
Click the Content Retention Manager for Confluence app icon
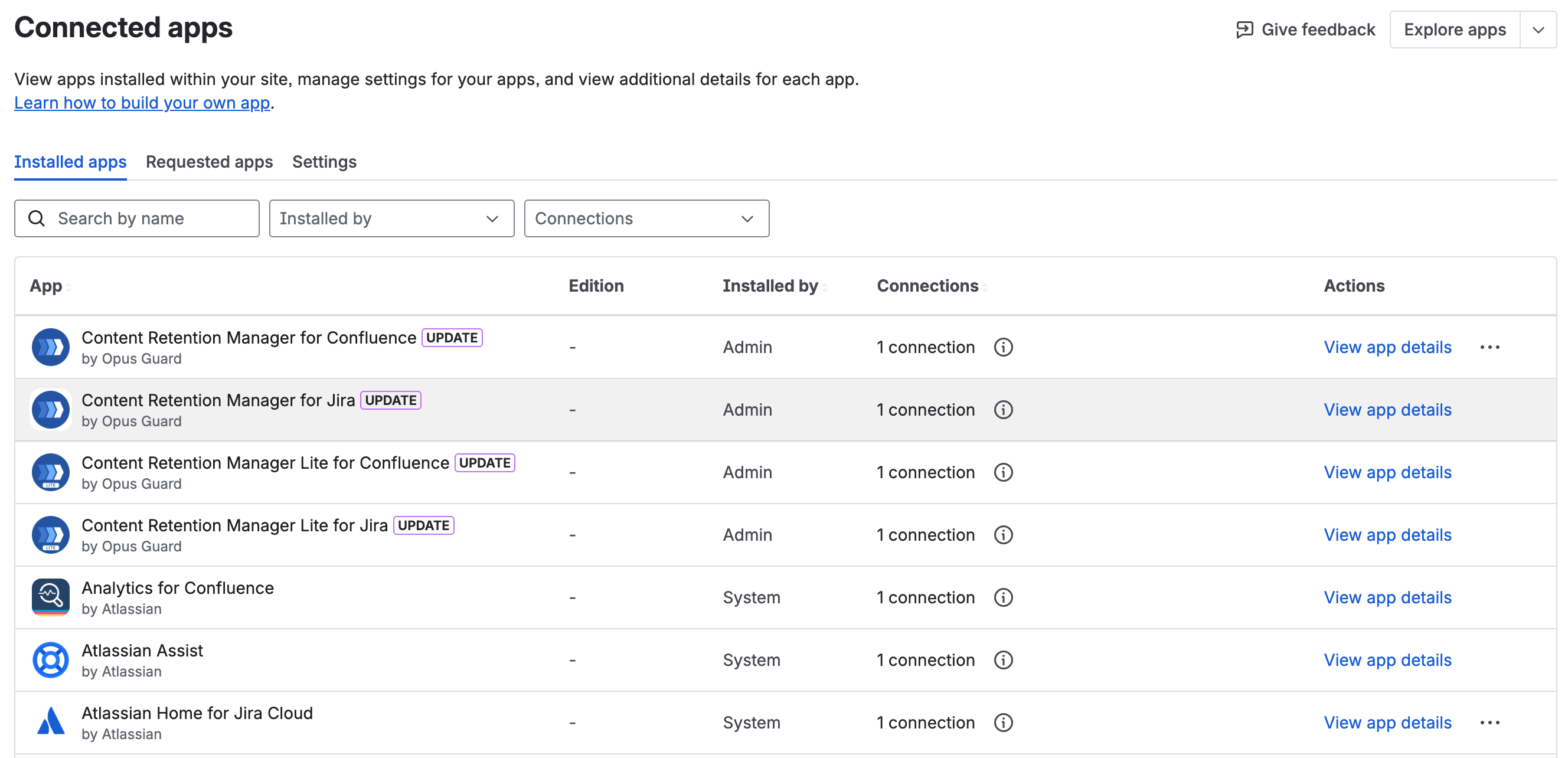point(51,347)
